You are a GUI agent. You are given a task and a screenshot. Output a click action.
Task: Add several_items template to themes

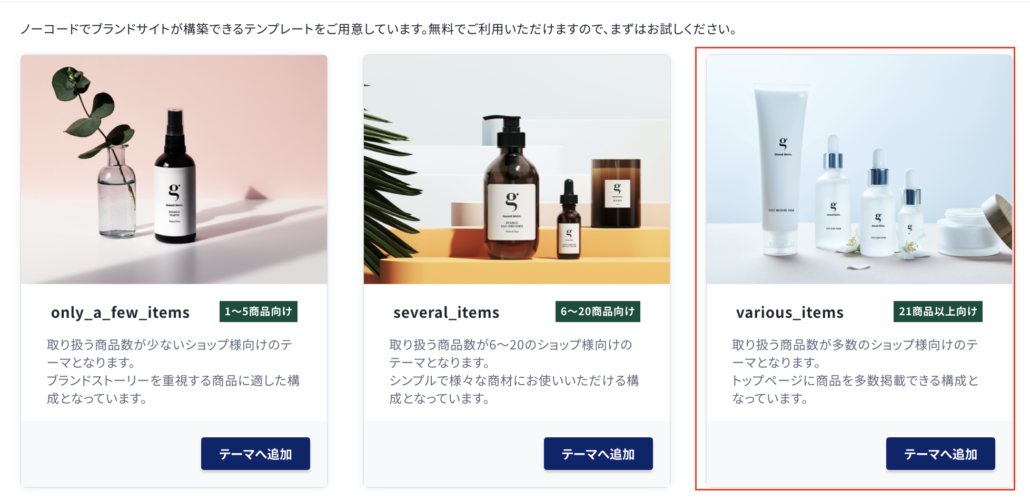click(x=598, y=454)
